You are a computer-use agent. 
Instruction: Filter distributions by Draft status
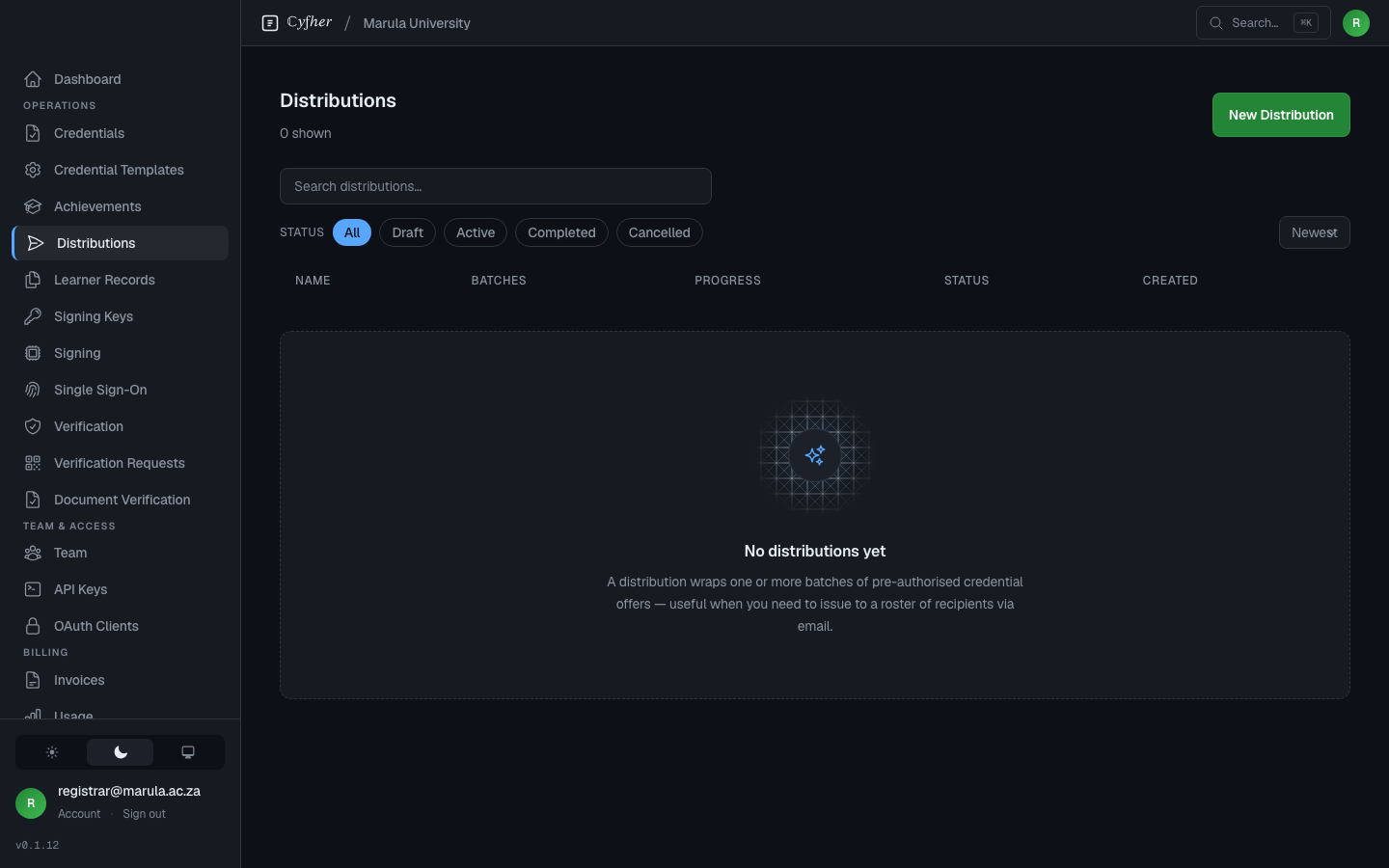(407, 232)
